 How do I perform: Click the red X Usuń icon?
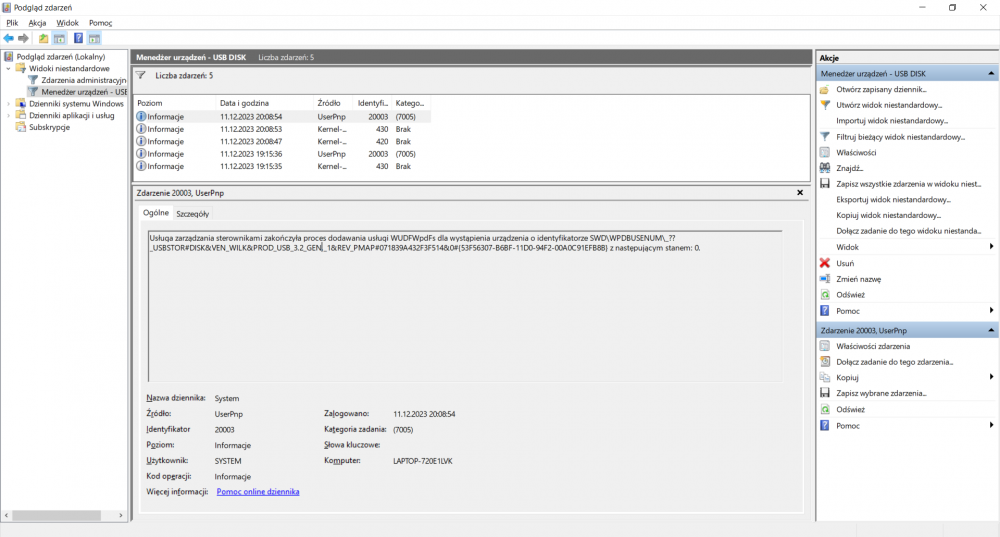tap(824, 263)
